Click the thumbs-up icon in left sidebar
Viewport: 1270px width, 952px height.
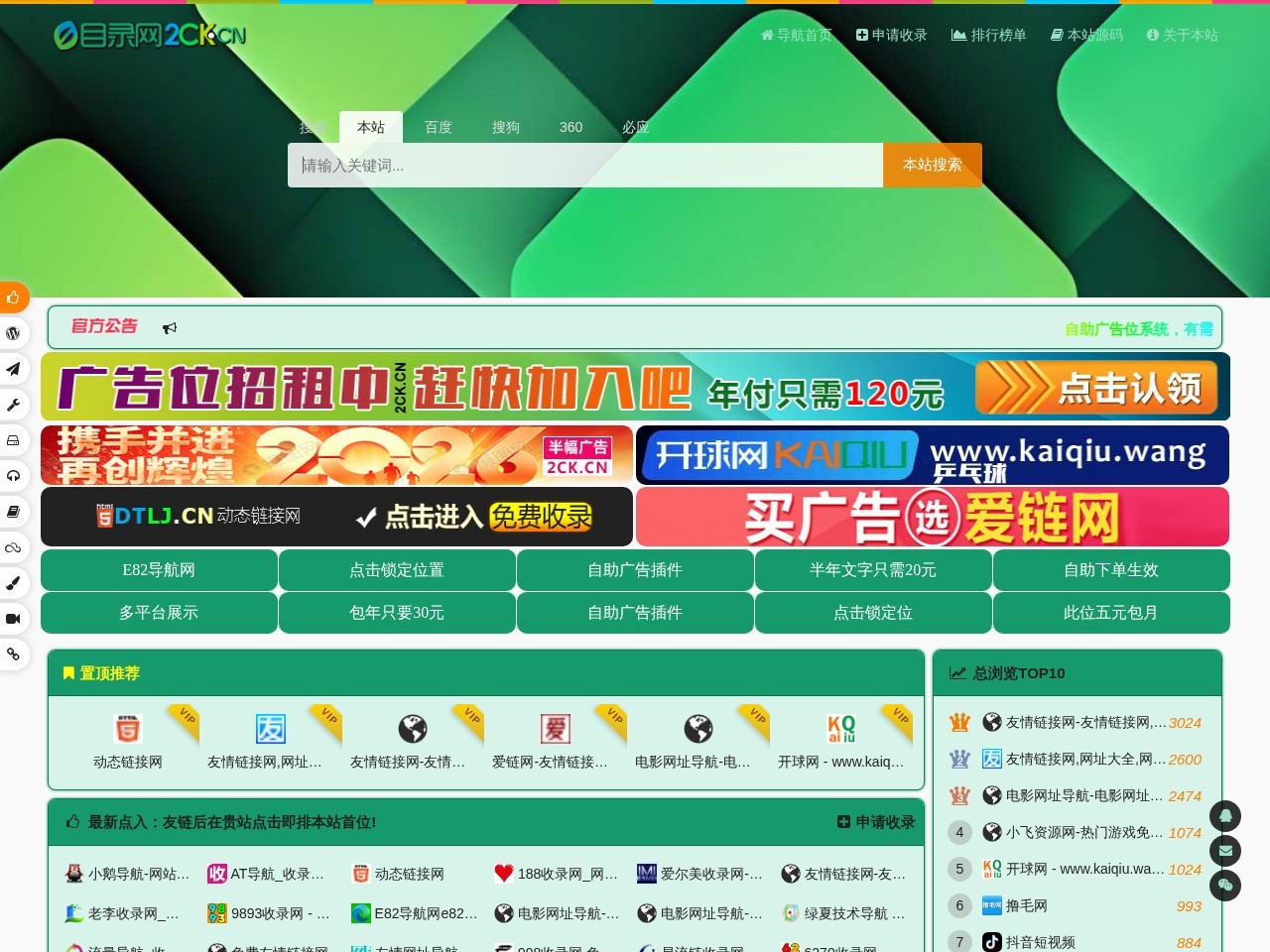[14, 297]
